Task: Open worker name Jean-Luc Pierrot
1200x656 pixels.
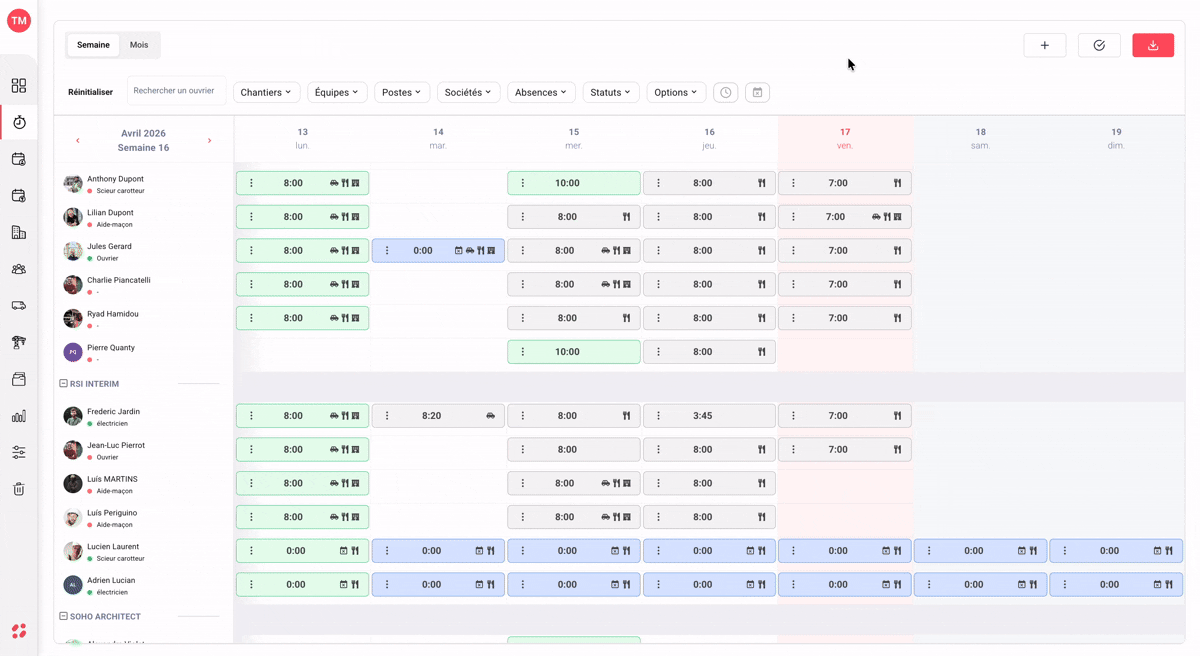Action: (x=116, y=445)
